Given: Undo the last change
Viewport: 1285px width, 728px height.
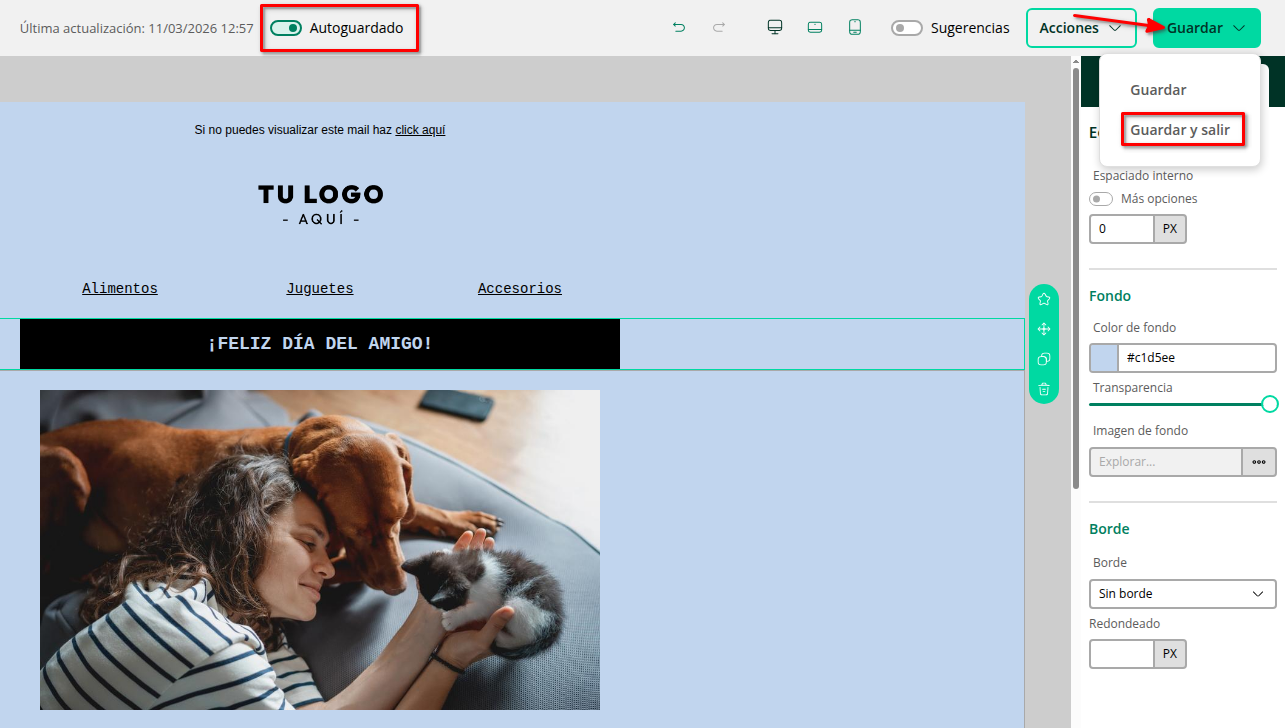Looking at the screenshot, I should [x=679, y=27].
